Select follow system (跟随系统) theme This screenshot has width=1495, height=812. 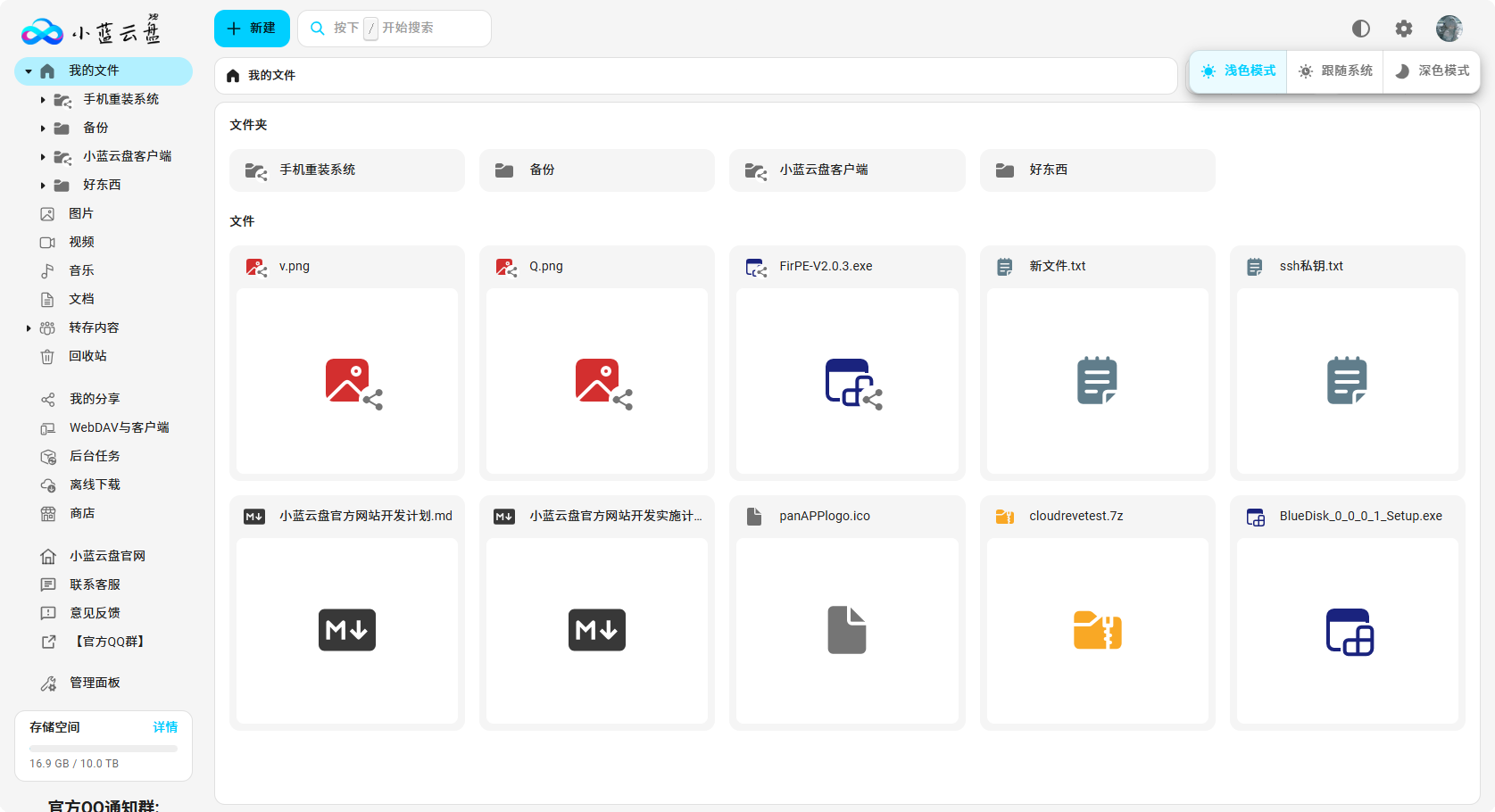pos(1335,70)
